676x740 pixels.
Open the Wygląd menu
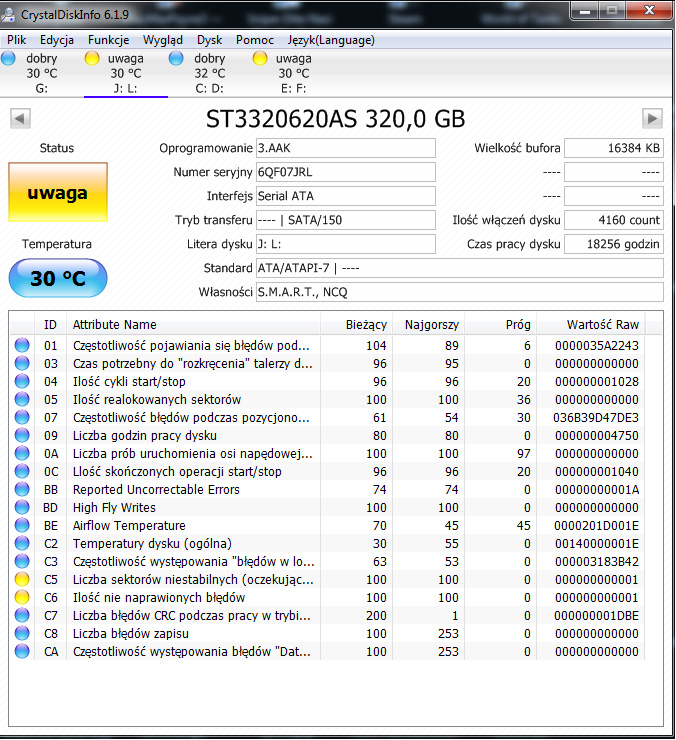pyautogui.click(x=163, y=40)
